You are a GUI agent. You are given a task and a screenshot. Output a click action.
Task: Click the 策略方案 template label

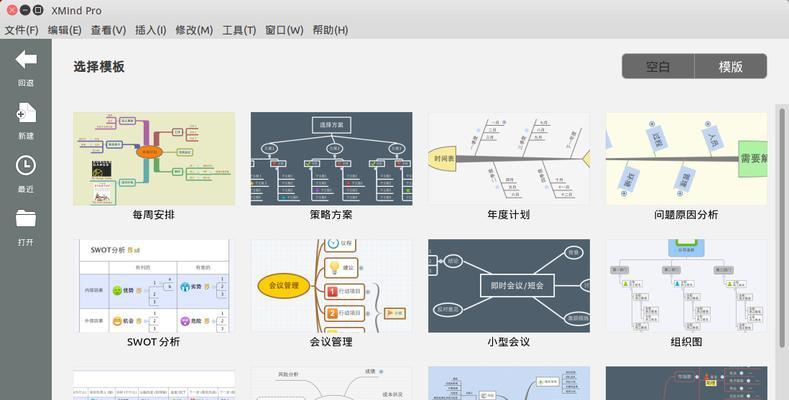click(331, 215)
